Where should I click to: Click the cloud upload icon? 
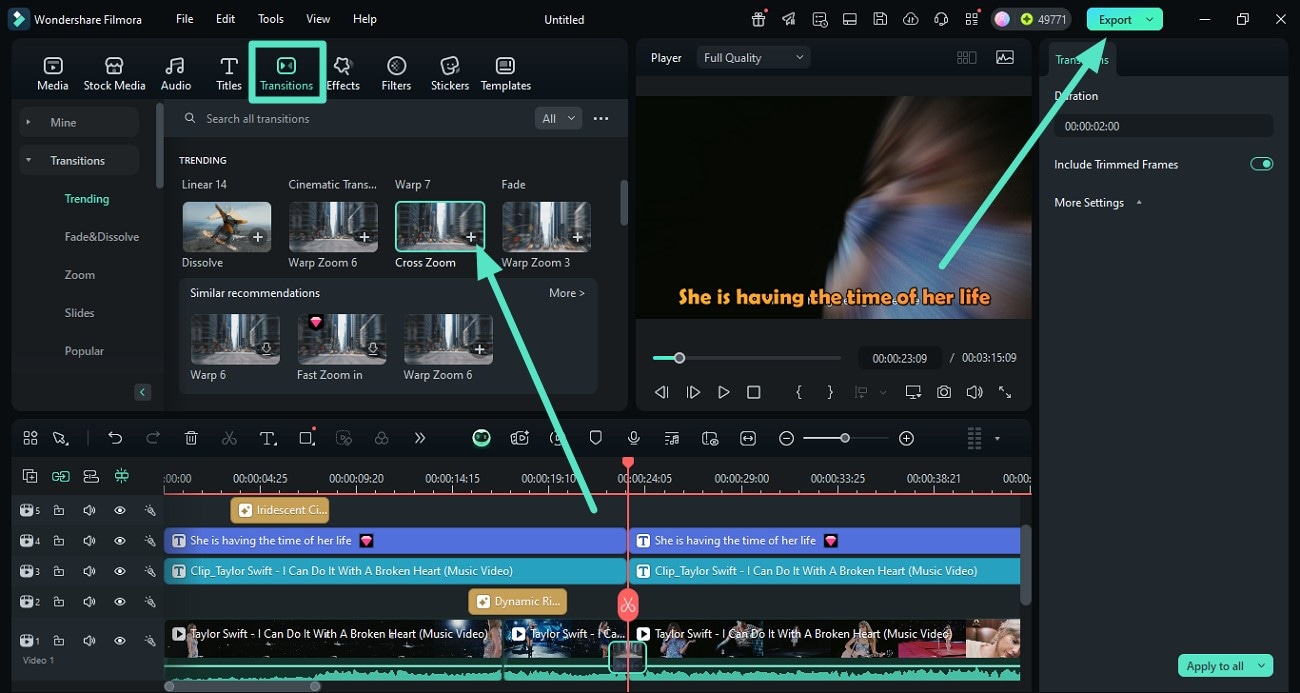pos(910,19)
